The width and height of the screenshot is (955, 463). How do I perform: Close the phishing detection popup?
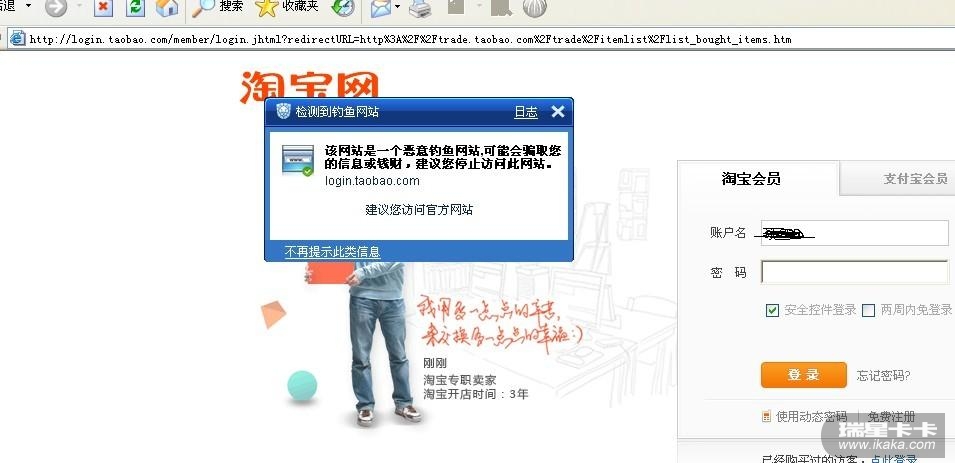[558, 111]
